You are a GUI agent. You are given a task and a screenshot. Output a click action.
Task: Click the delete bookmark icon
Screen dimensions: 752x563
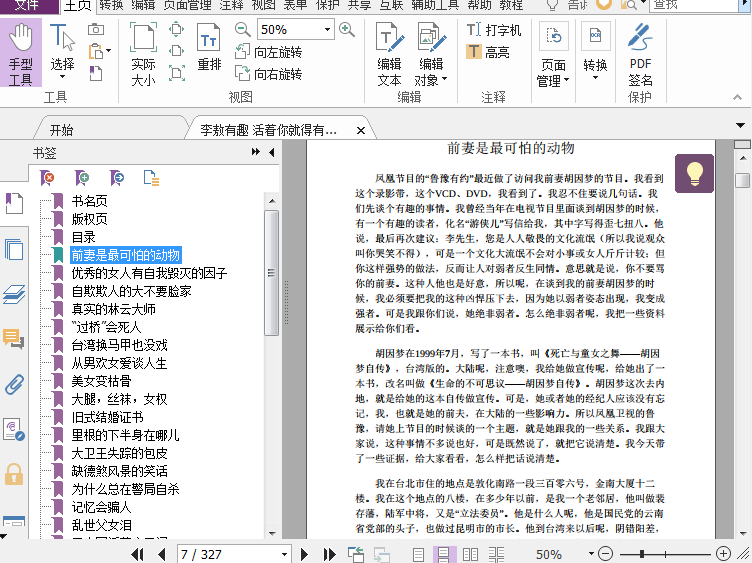point(47,178)
